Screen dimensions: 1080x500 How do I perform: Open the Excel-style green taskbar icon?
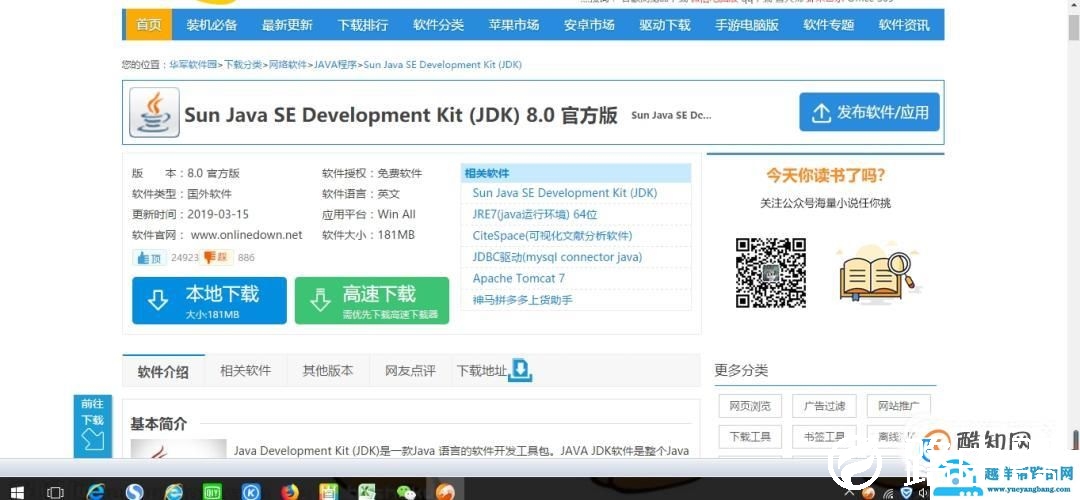click(367, 492)
